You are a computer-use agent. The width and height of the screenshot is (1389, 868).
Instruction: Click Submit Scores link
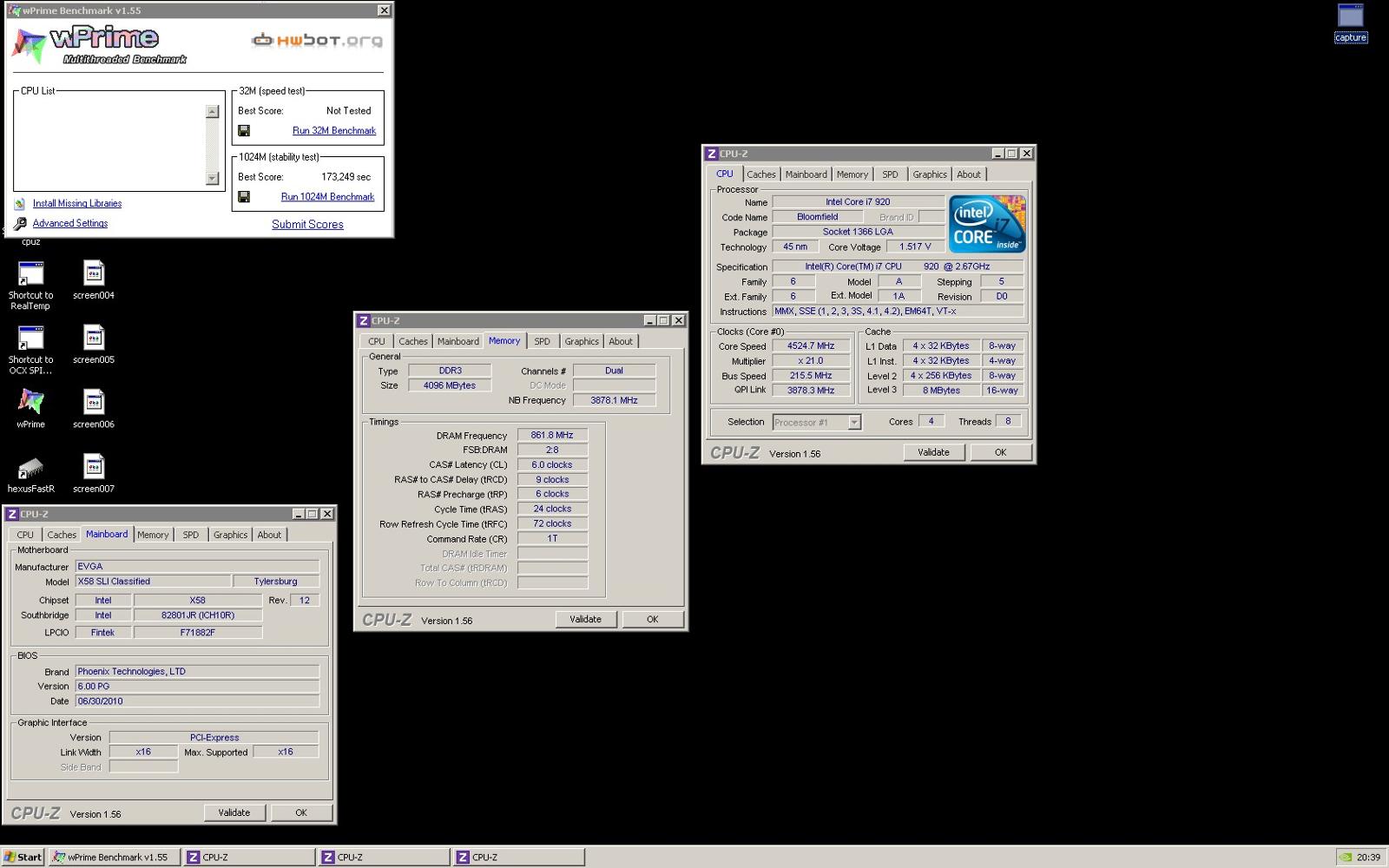coord(307,225)
